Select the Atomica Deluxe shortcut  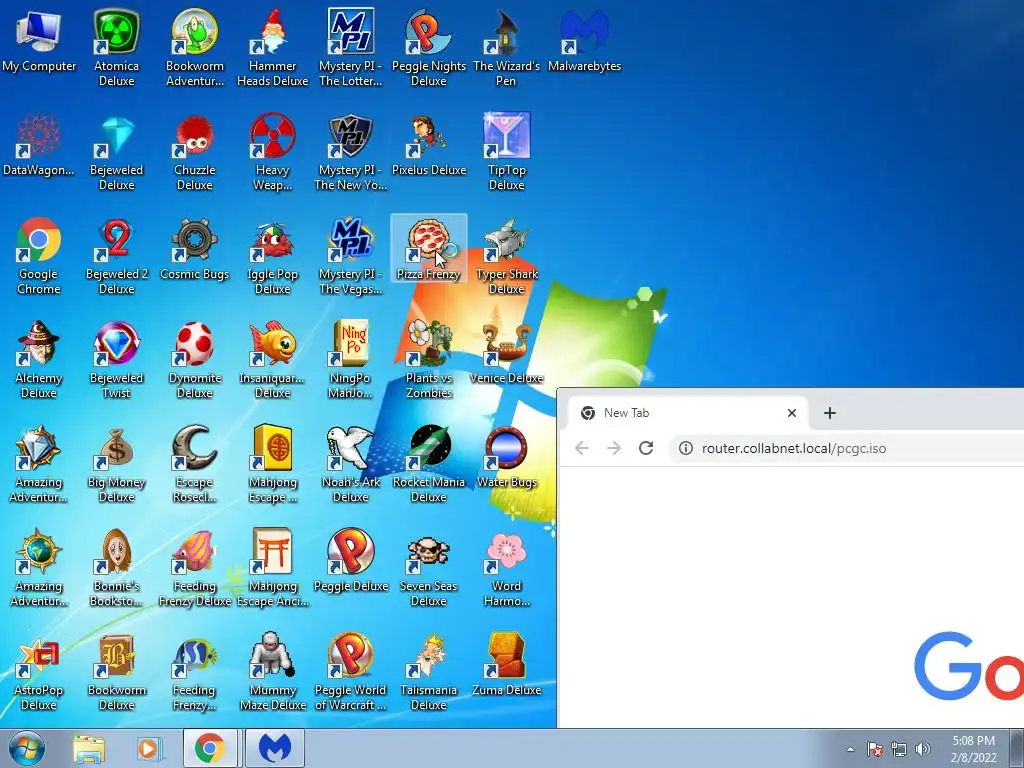116,47
